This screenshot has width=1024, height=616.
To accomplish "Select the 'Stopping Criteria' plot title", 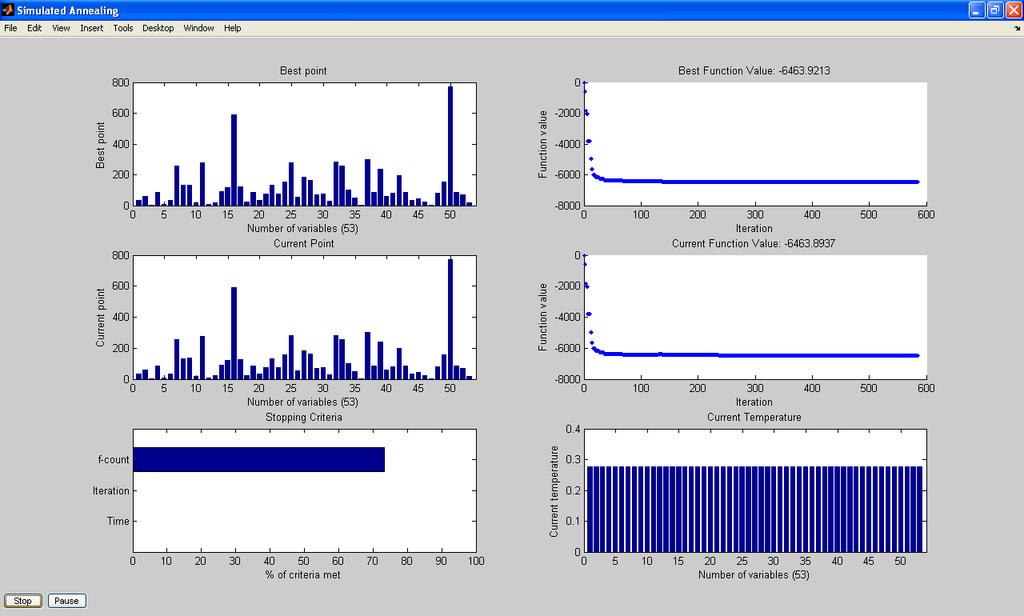I will pos(304,417).
